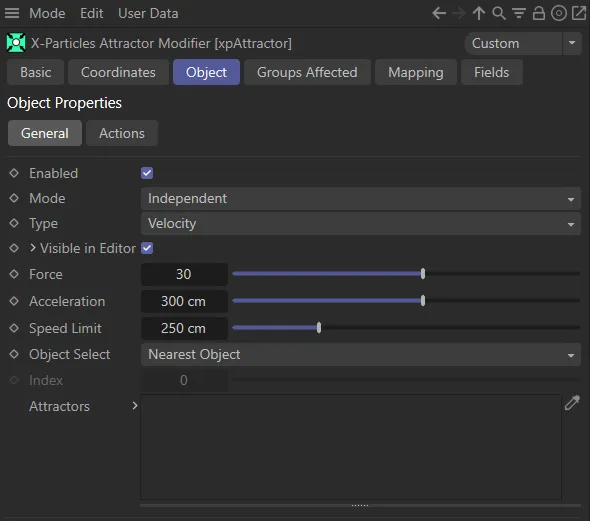Viewport: 590px width, 521px height.
Task: Open the User Data menu
Action: click(148, 14)
